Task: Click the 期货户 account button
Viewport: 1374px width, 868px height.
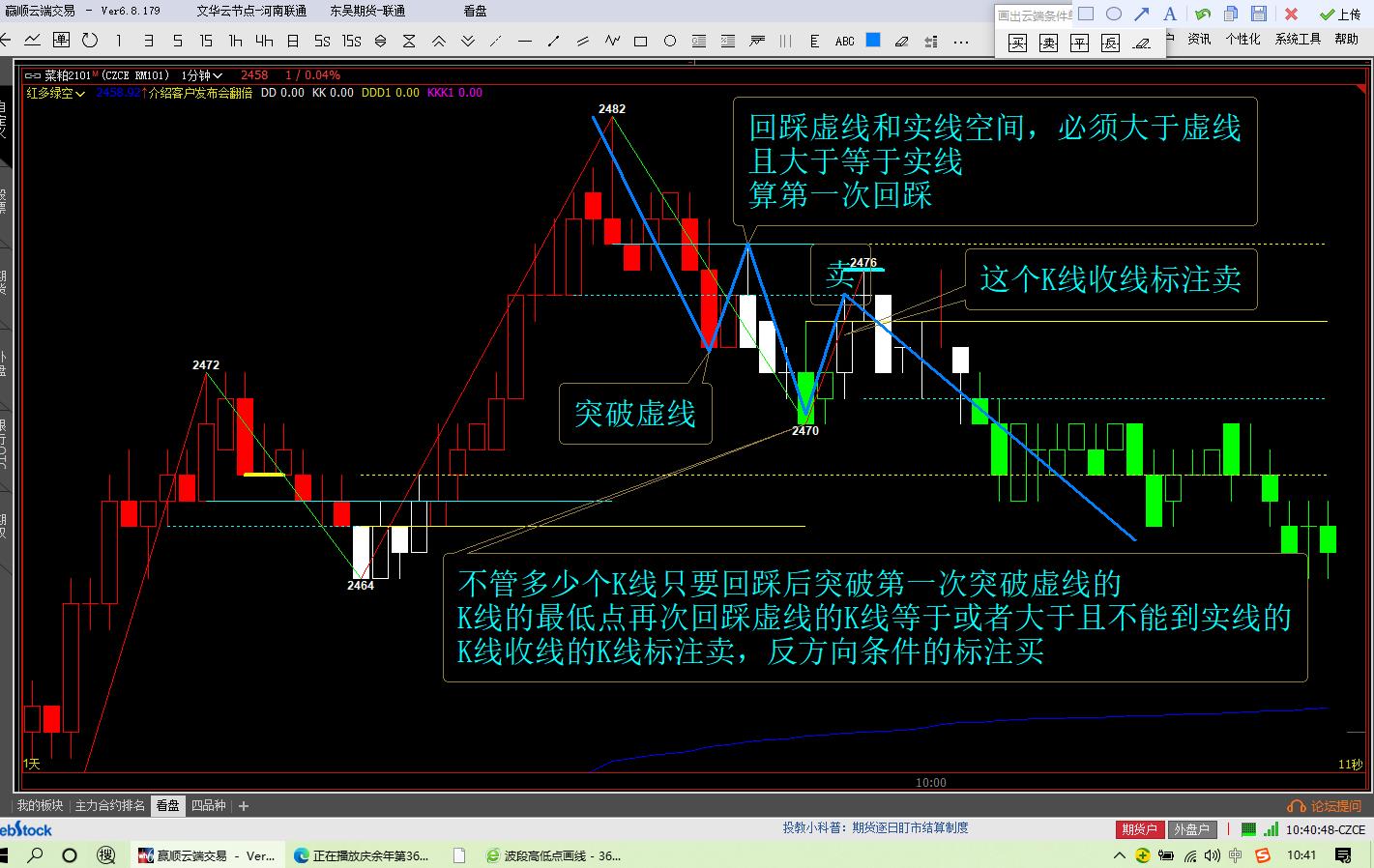Action: pos(1139,829)
